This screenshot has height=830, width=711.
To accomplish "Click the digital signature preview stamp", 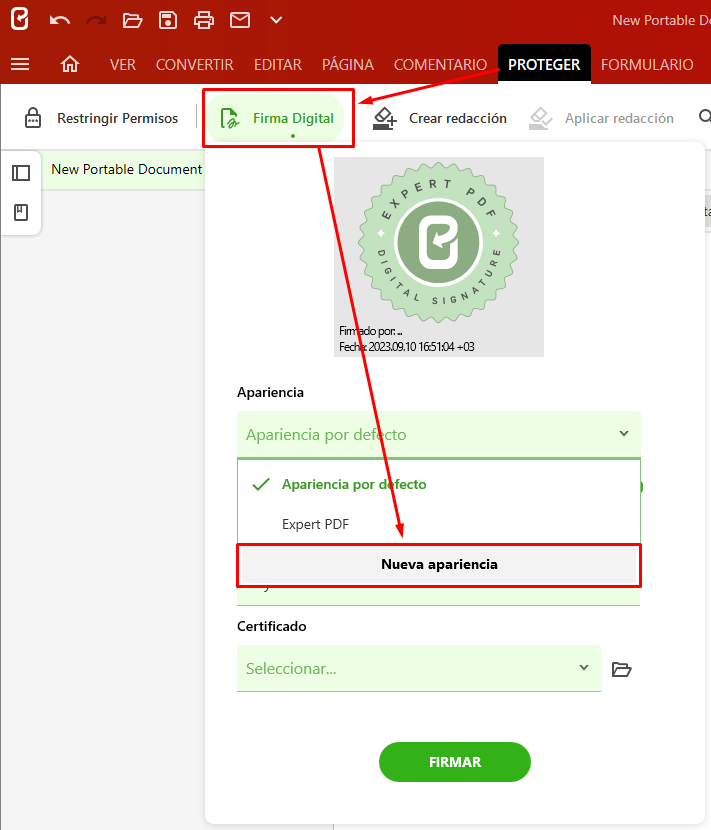I will point(438,257).
